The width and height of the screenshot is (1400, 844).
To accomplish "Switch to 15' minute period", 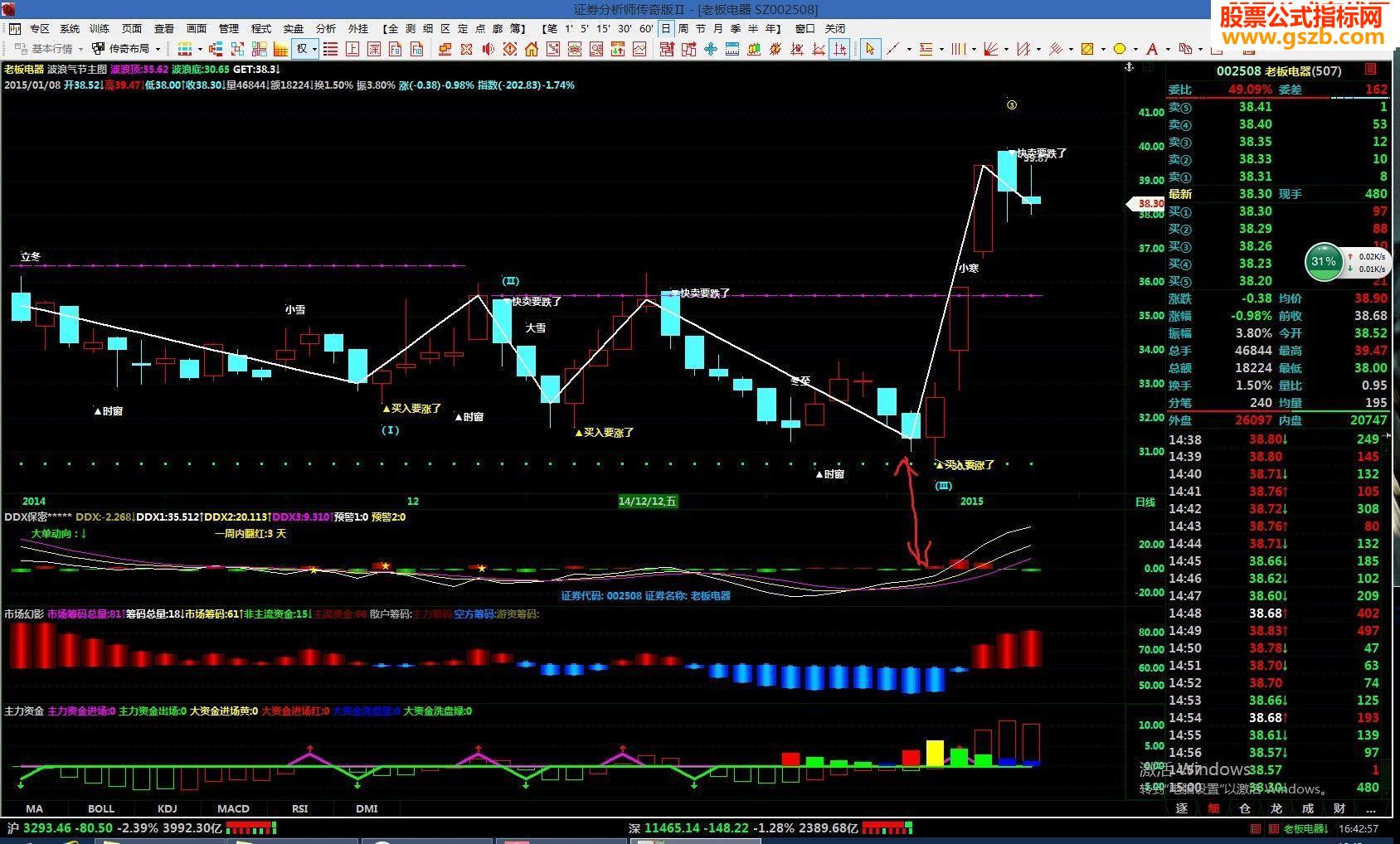I will click(603, 28).
